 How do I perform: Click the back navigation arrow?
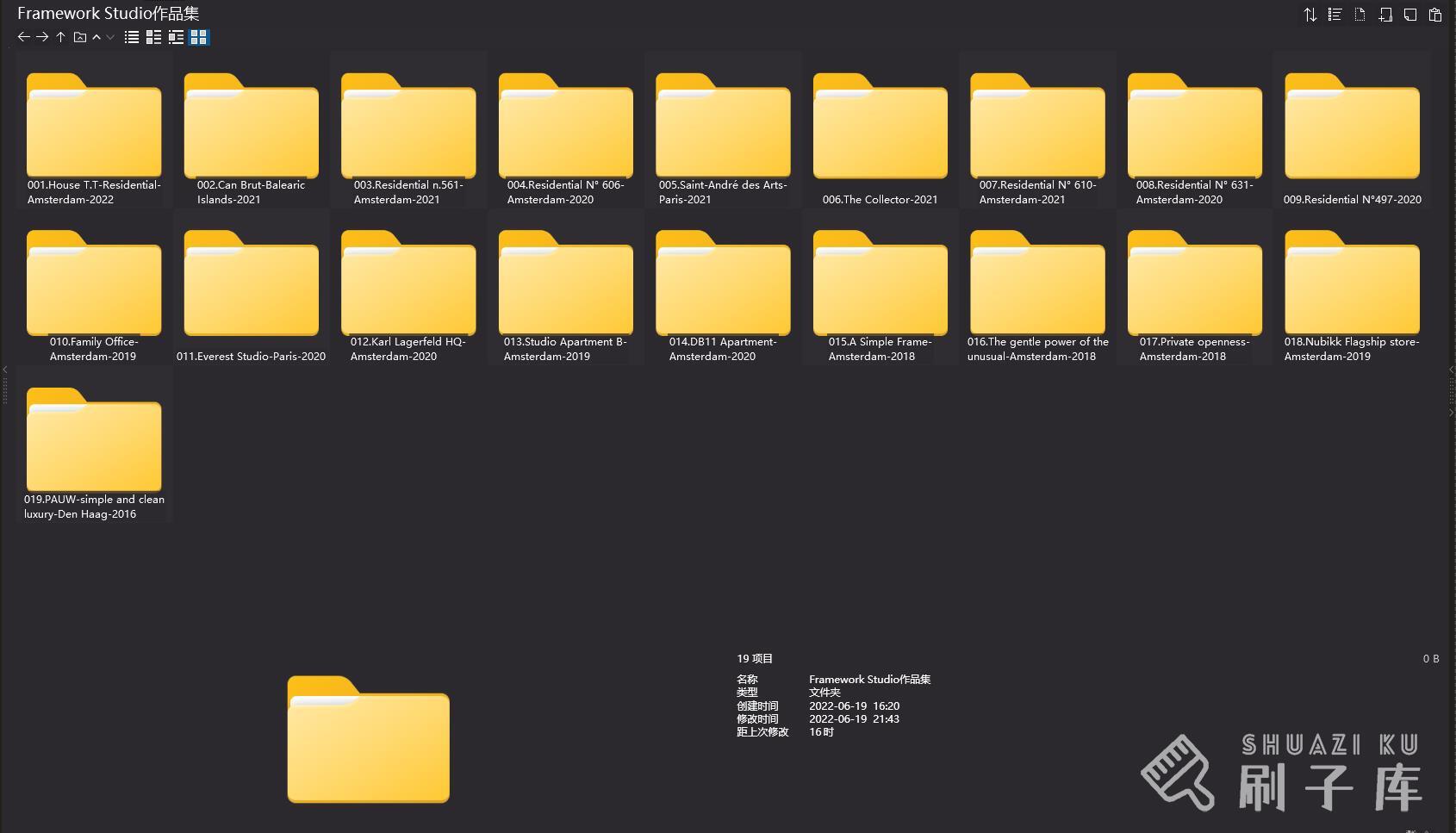[23, 37]
